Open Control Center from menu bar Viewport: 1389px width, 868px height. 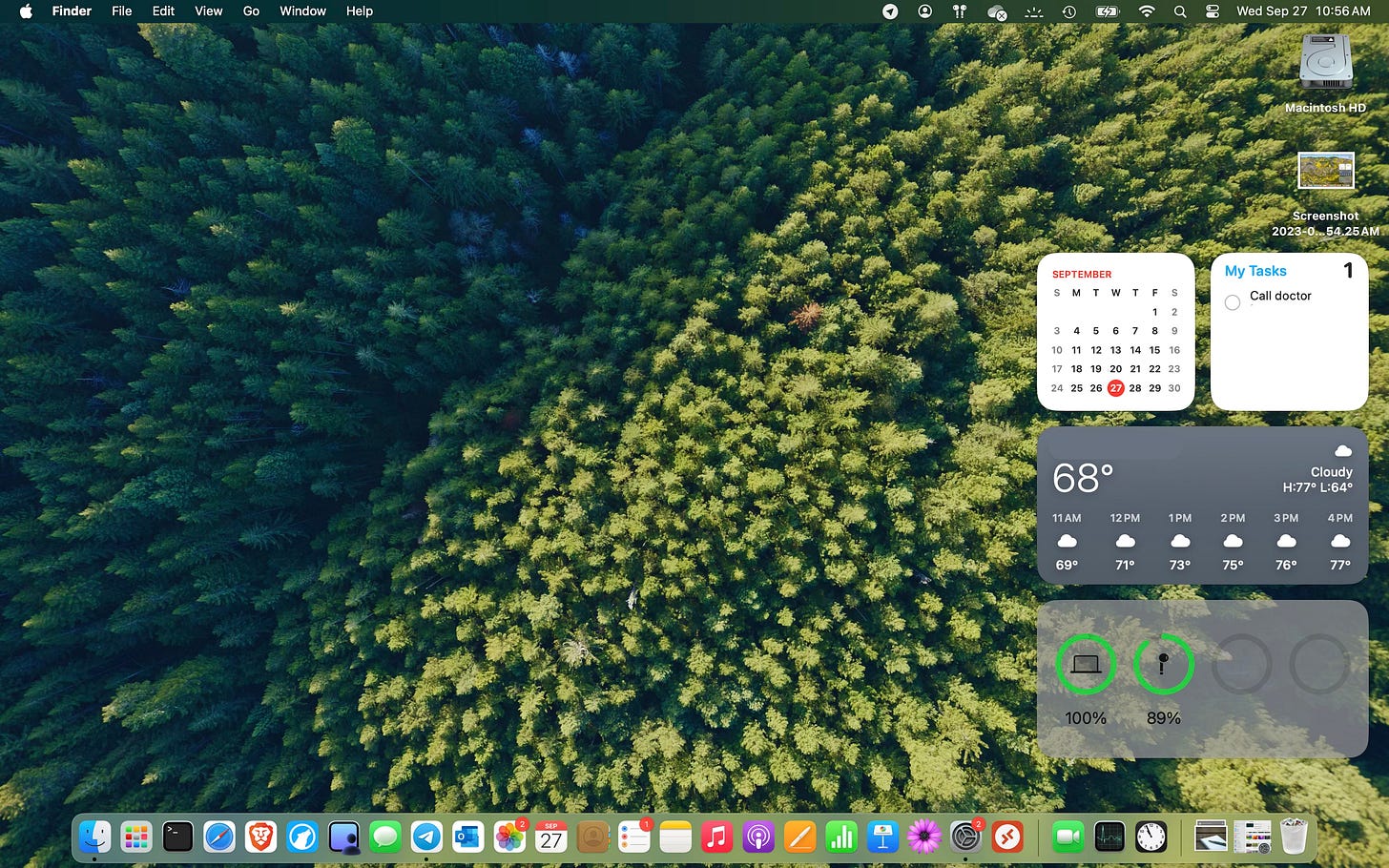pyautogui.click(x=1213, y=11)
